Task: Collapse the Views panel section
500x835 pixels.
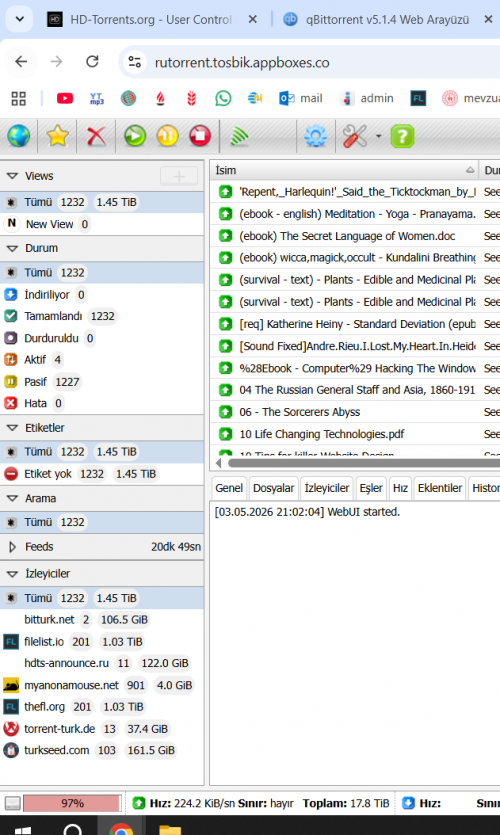Action: click(x=13, y=176)
